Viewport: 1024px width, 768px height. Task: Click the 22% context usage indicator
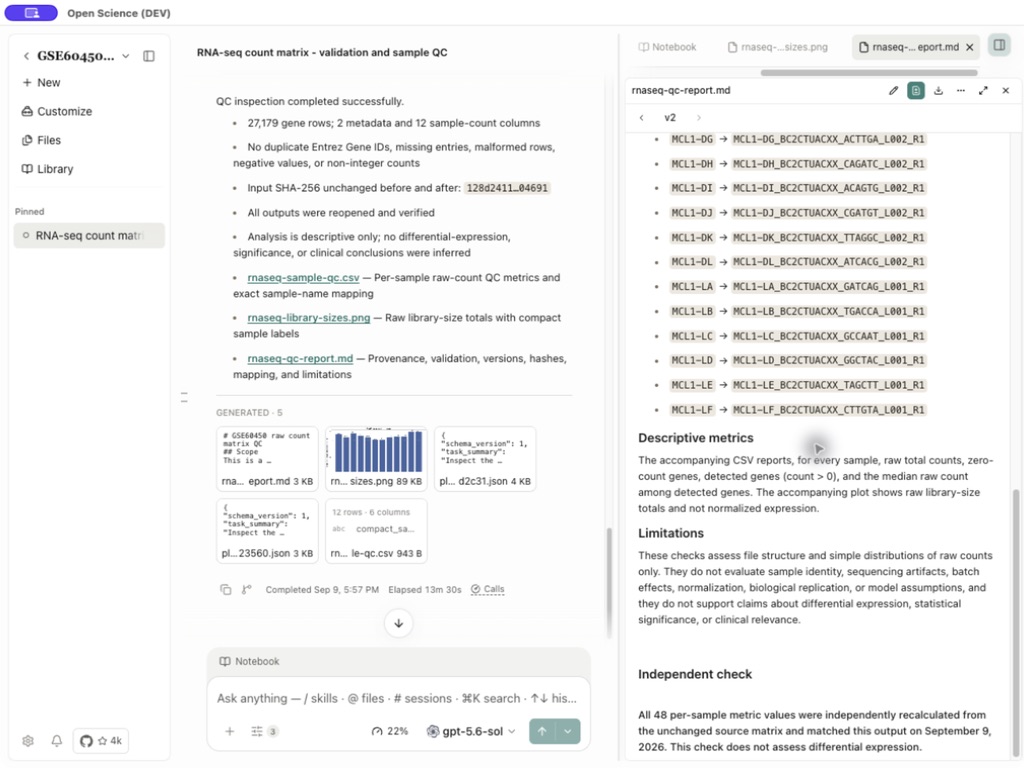coord(390,731)
